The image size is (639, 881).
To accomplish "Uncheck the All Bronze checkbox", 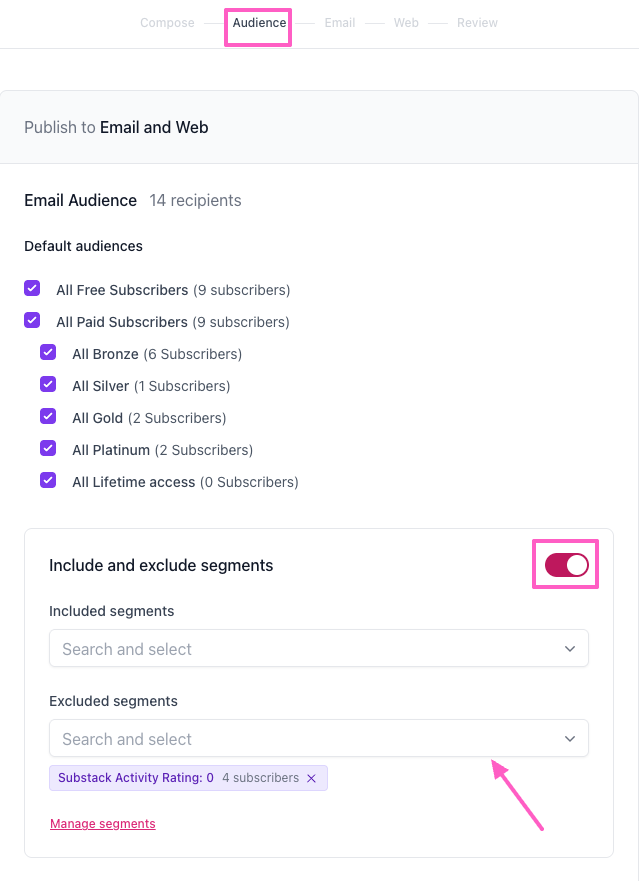I will point(48,352).
